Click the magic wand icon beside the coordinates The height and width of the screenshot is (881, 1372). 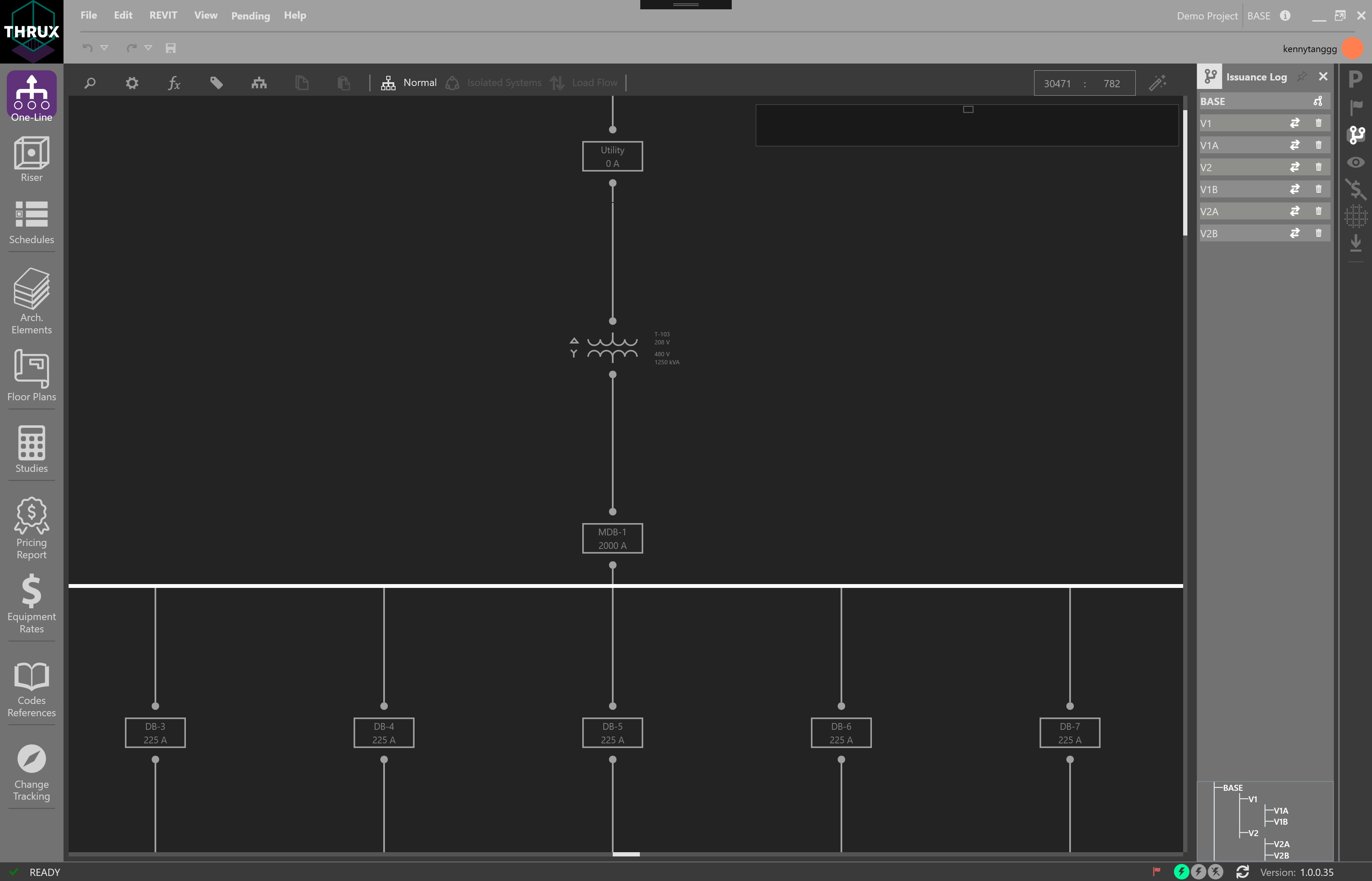1158,82
